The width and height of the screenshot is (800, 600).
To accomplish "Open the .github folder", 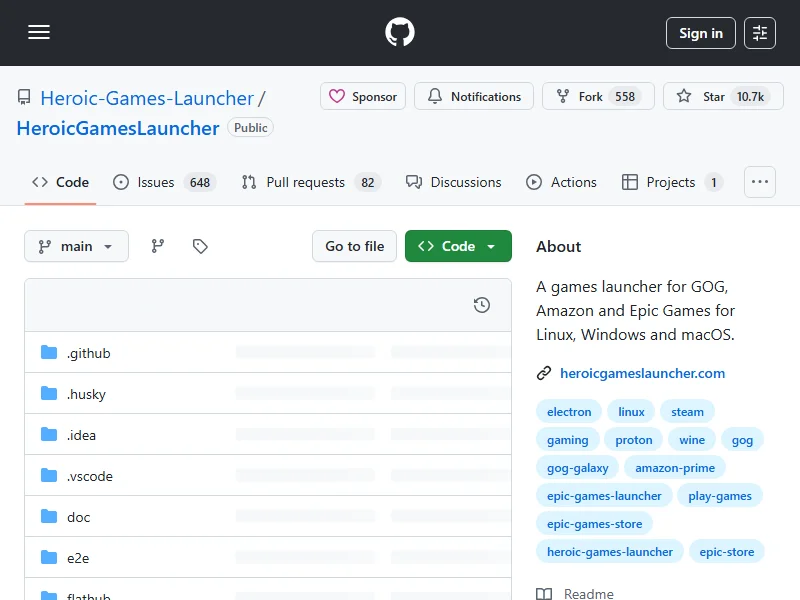I will 88,353.
